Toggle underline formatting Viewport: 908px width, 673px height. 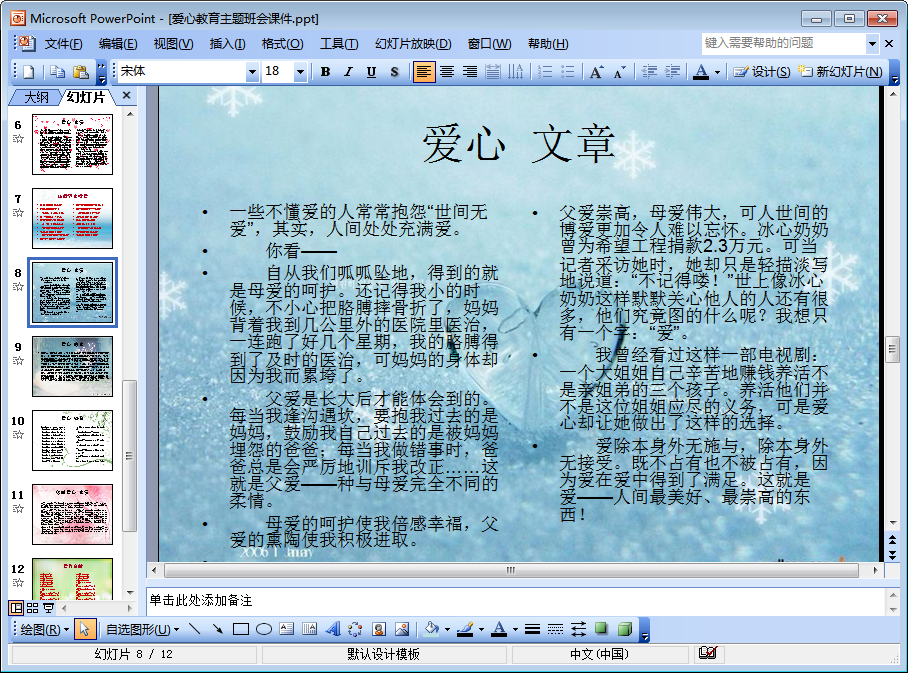coord(371,72)
